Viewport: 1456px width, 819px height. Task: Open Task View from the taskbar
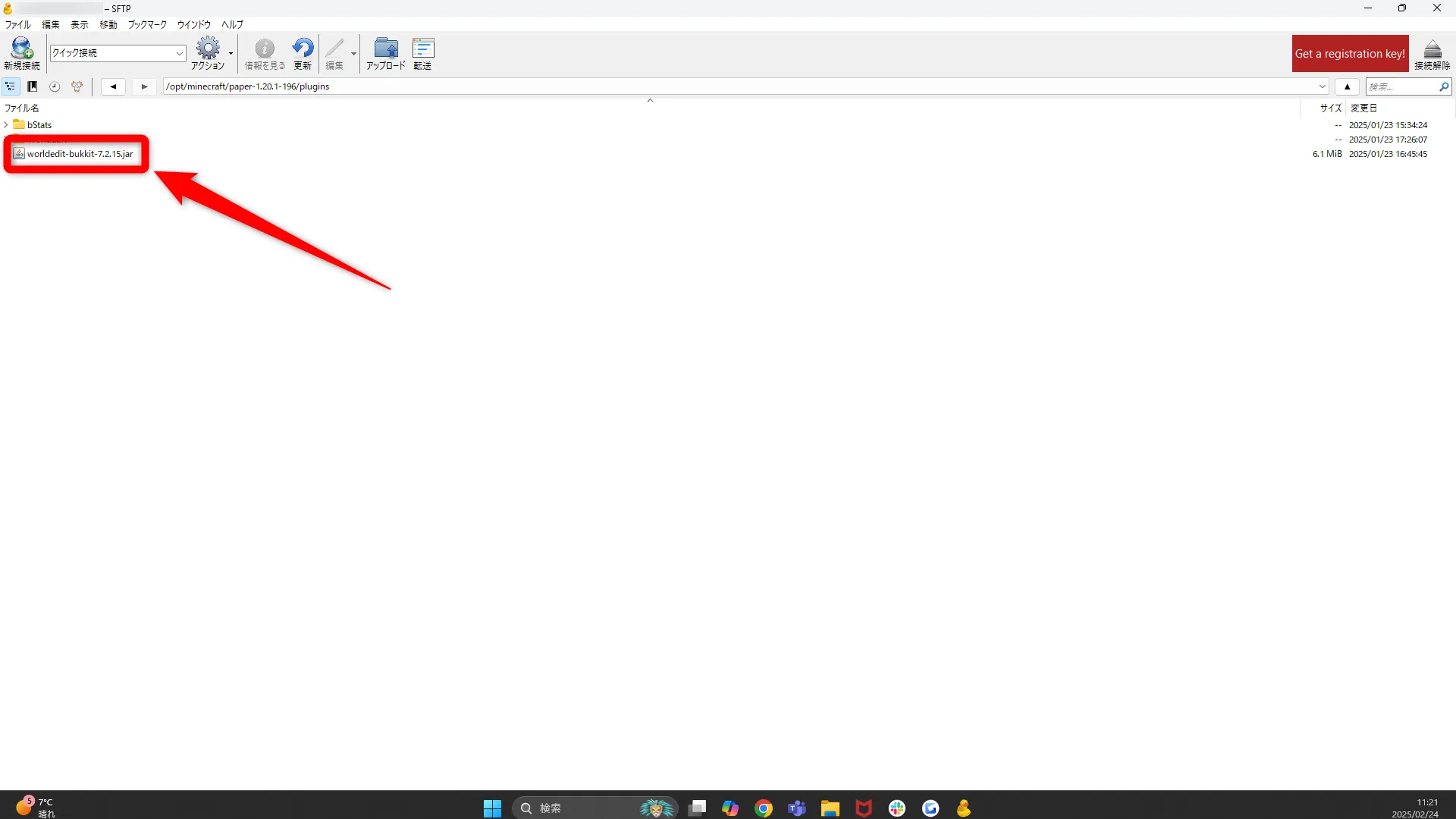point(698,808)
